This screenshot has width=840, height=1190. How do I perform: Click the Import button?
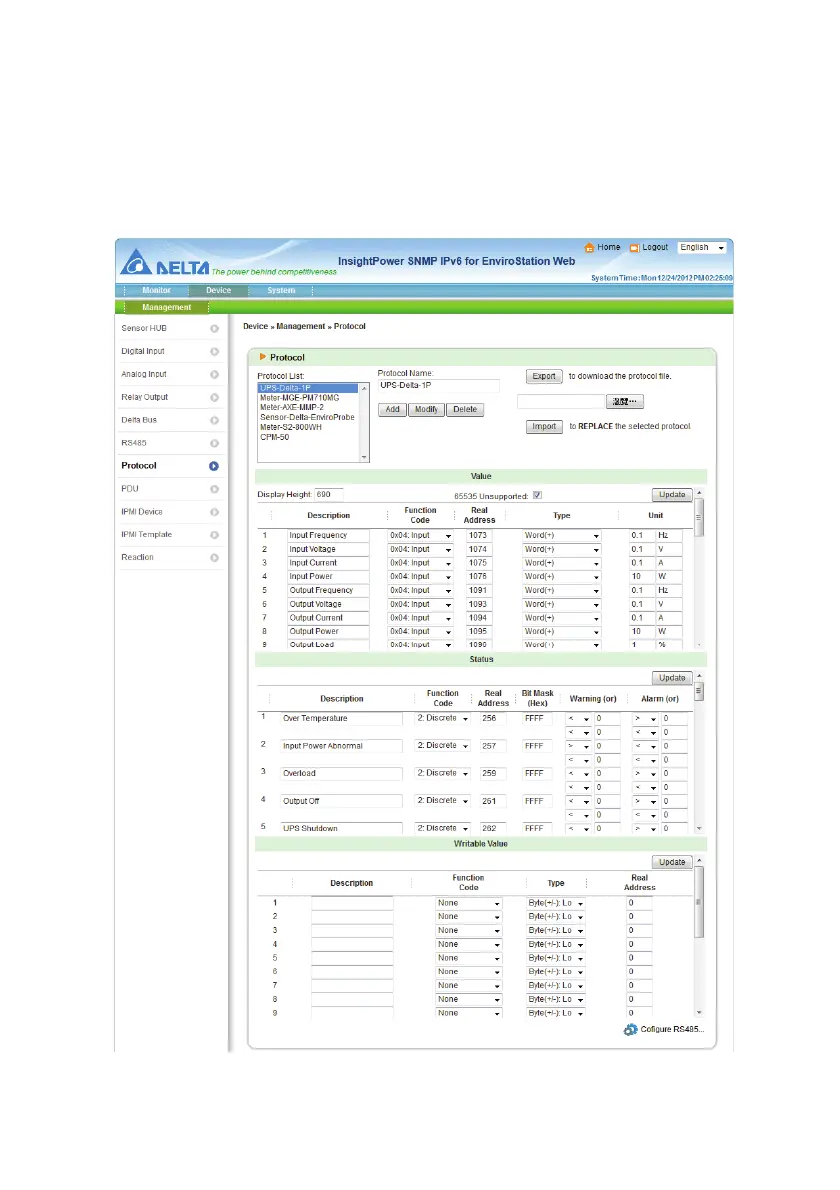pyautogui.click(x=544, y=427)
